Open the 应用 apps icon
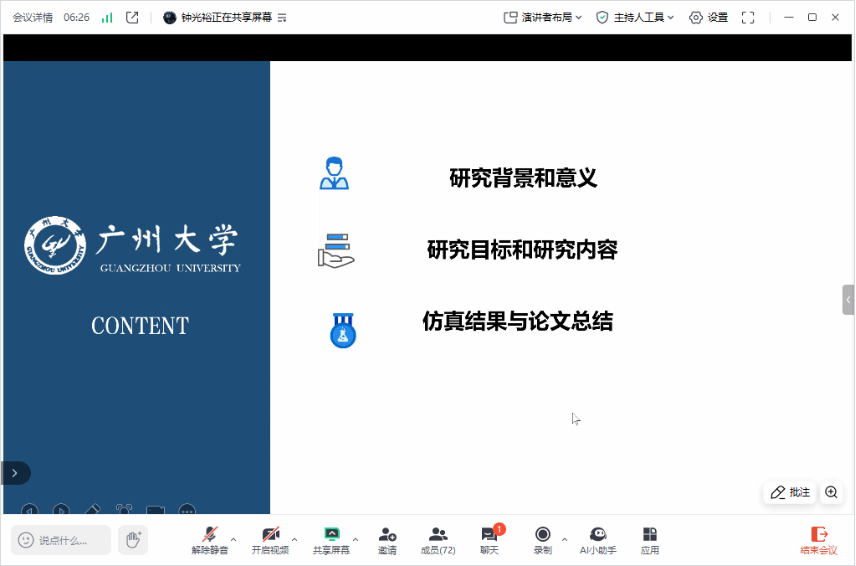The width and height of the screenshot is (856, 566). coord(650,539)
